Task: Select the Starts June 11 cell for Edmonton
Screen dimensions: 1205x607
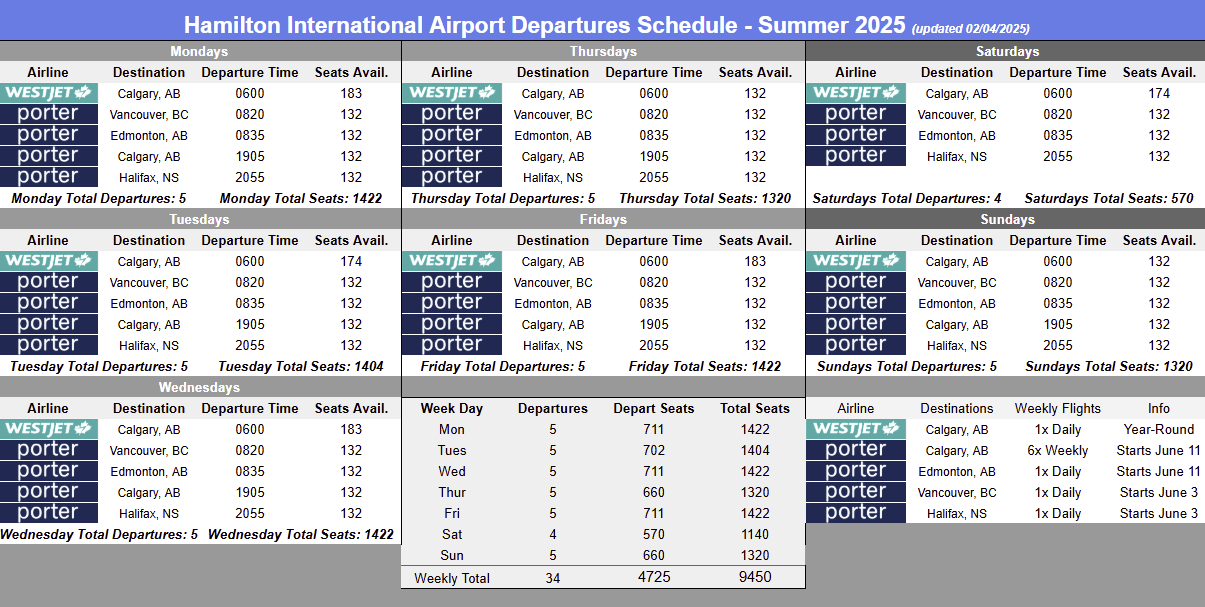Action: pos(1158,471)
